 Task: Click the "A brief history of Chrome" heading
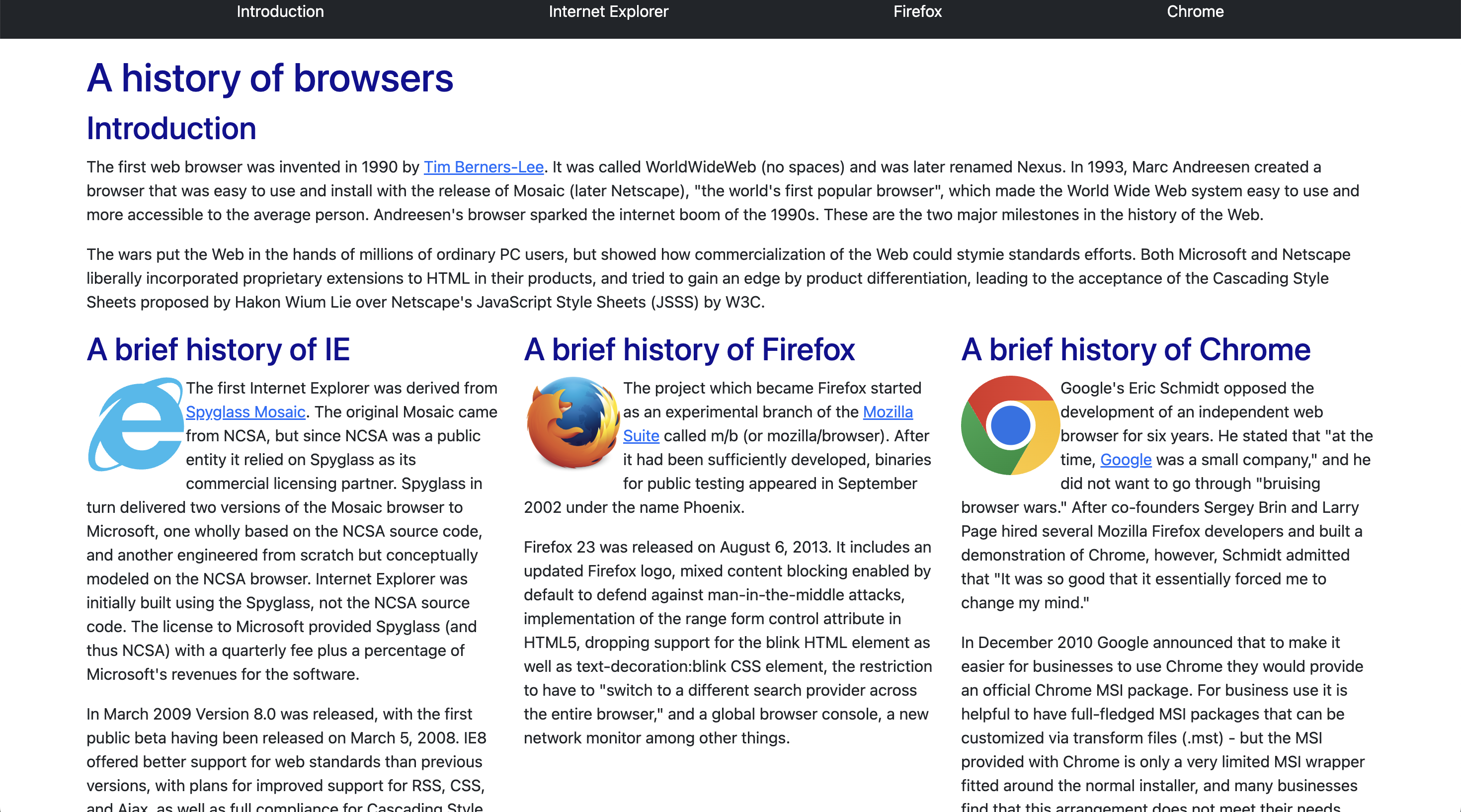click(x=1136, y=349)
